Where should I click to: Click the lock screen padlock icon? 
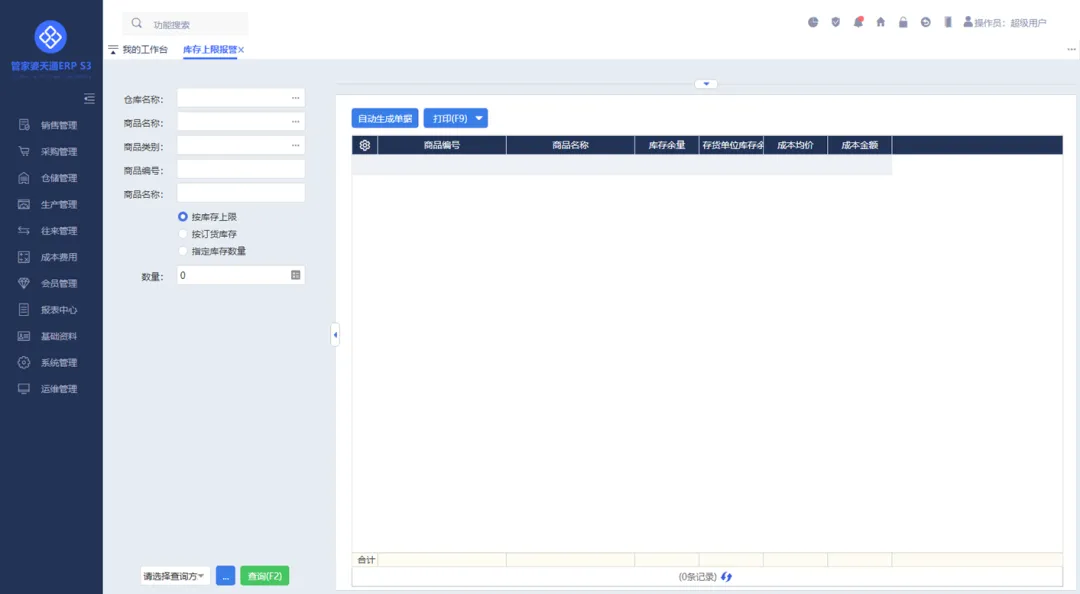tap(903, 22)
